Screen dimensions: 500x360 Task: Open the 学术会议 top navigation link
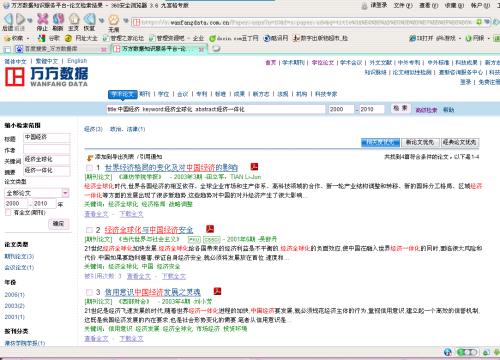coord(351,62)
